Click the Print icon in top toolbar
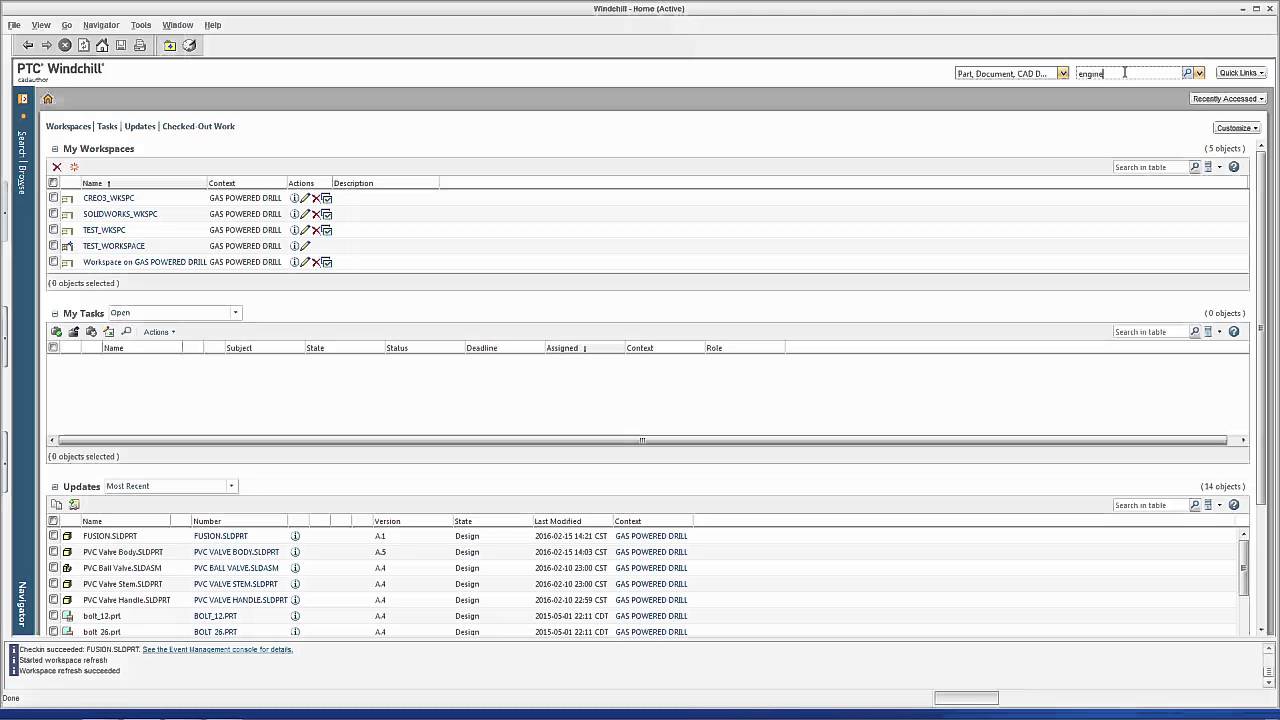The width and height of the screenshot is (1280, 720). (140, 45)
